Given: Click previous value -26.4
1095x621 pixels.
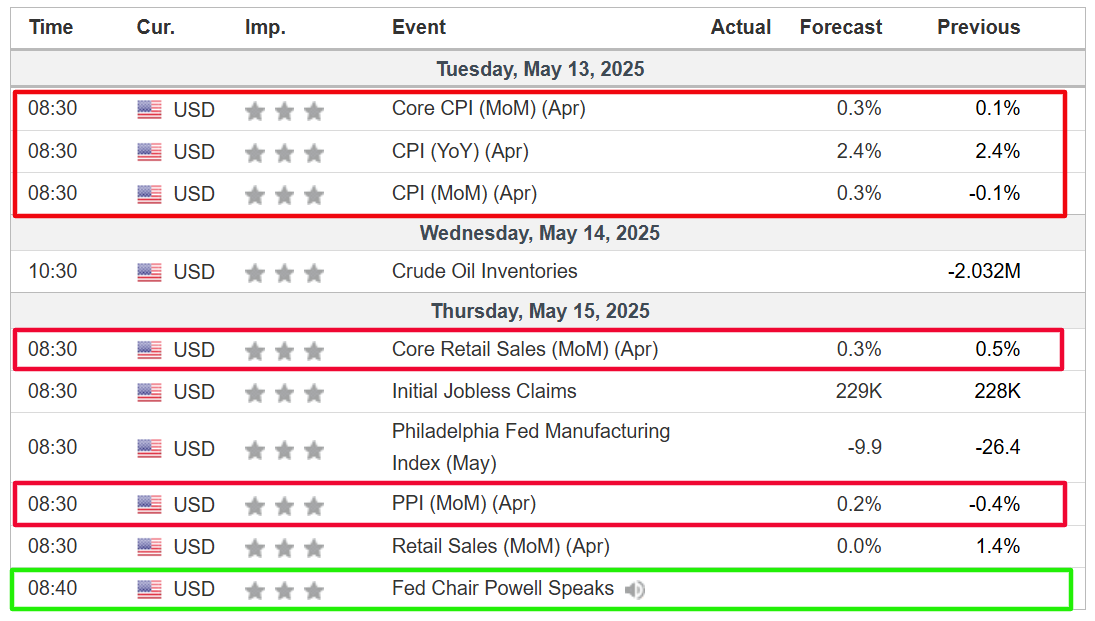Looking at the screenshot, I should click(997, 448).
